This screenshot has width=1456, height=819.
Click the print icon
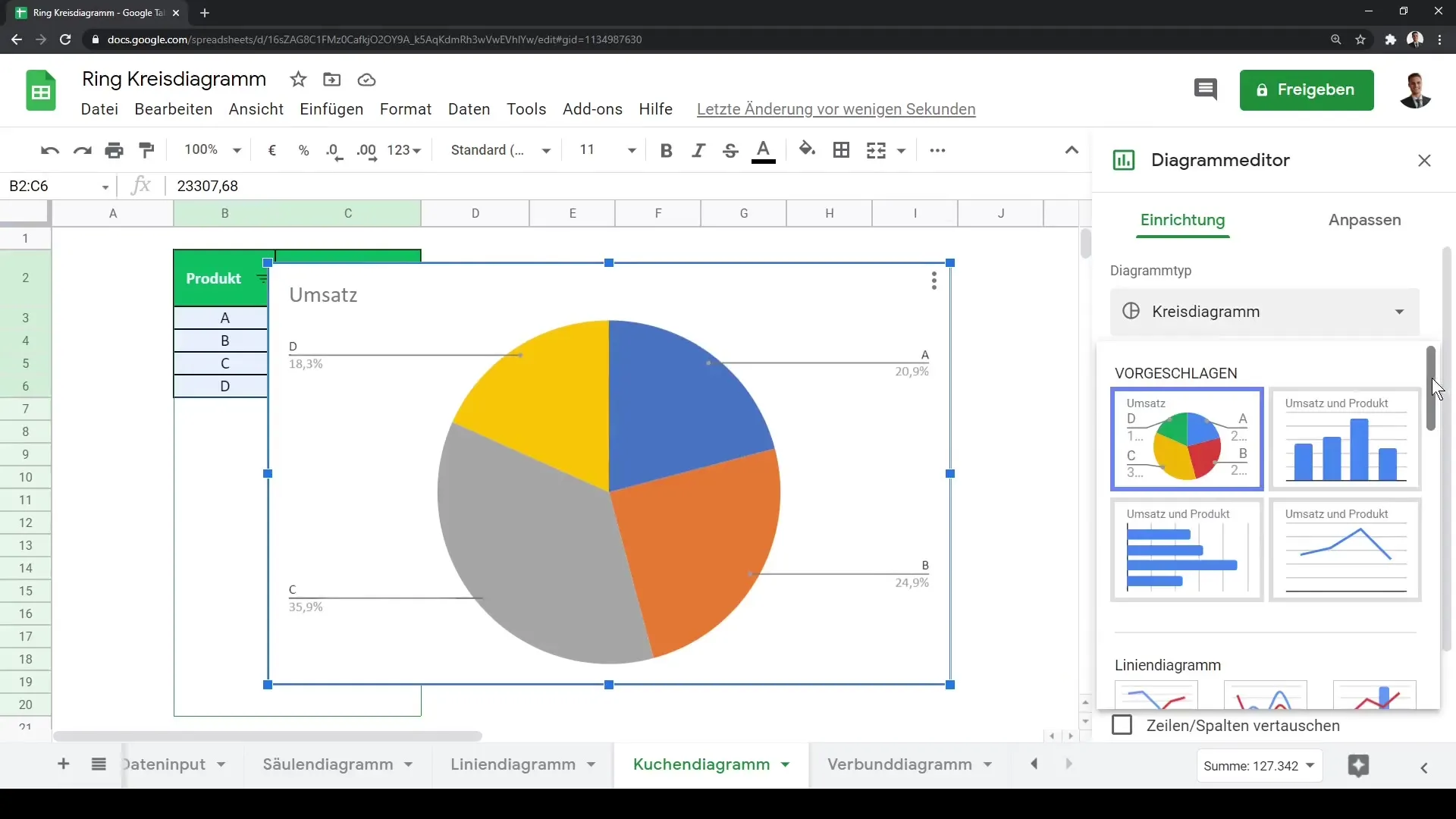tap(115, 150)
